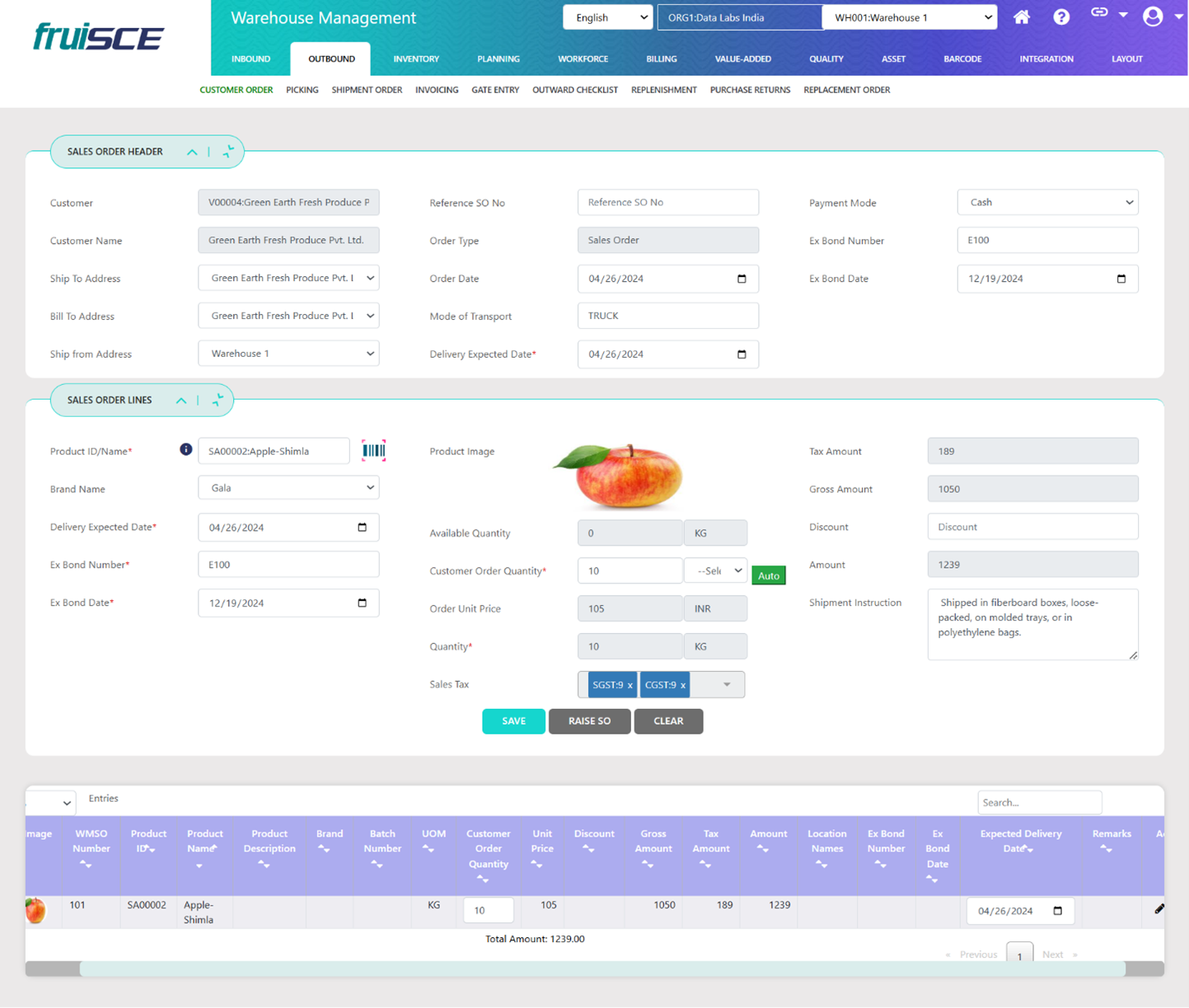The height and width of the screenshot is (1008, 1189).
Task: Click the Reference SO No input field
Action: coord(667,203)
